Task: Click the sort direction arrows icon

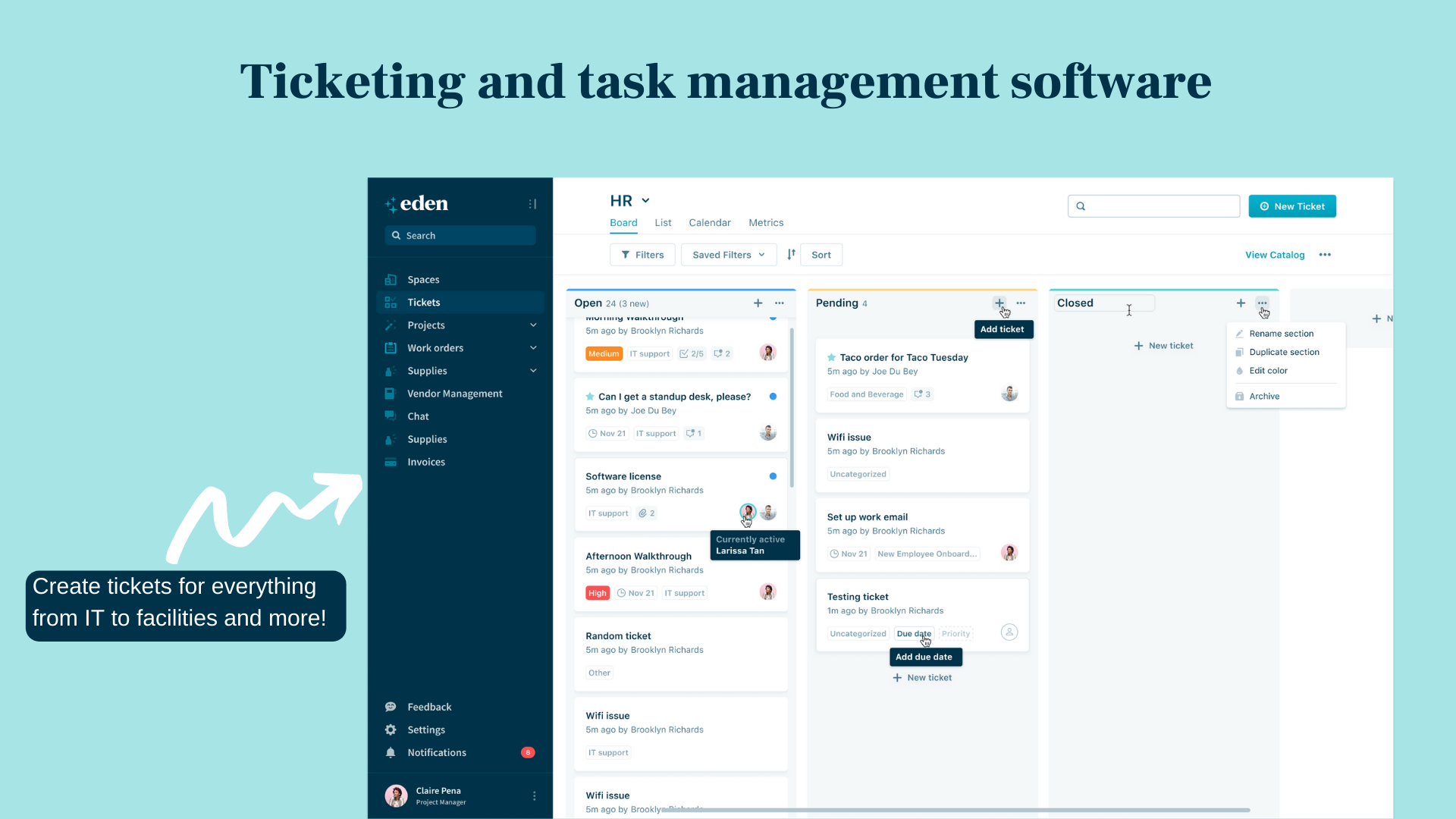Action: click(791, 255)
